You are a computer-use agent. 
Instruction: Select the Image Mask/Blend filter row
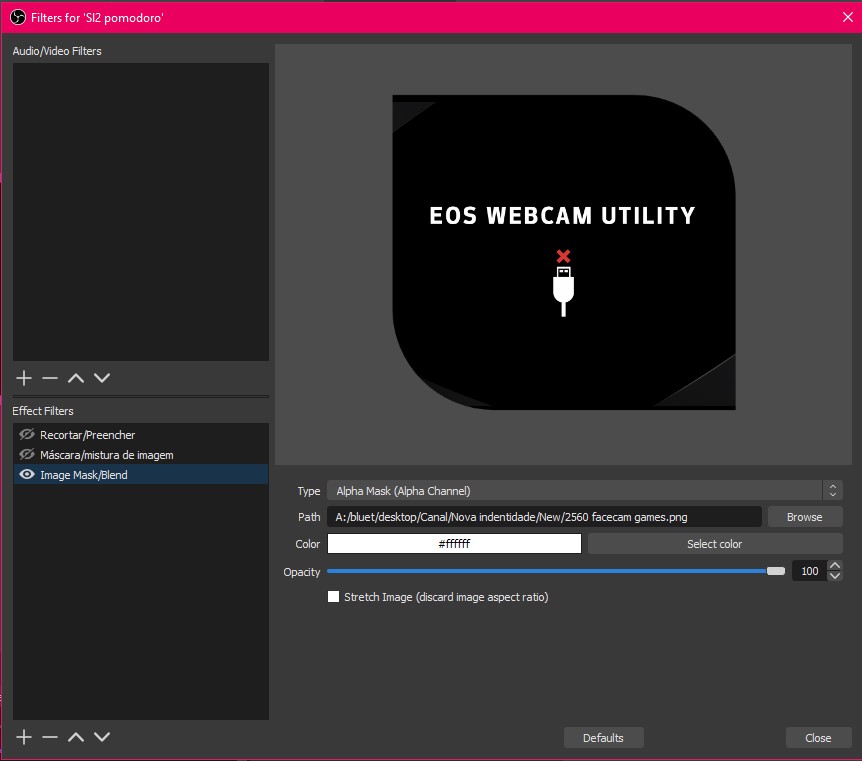pos(141,474)
